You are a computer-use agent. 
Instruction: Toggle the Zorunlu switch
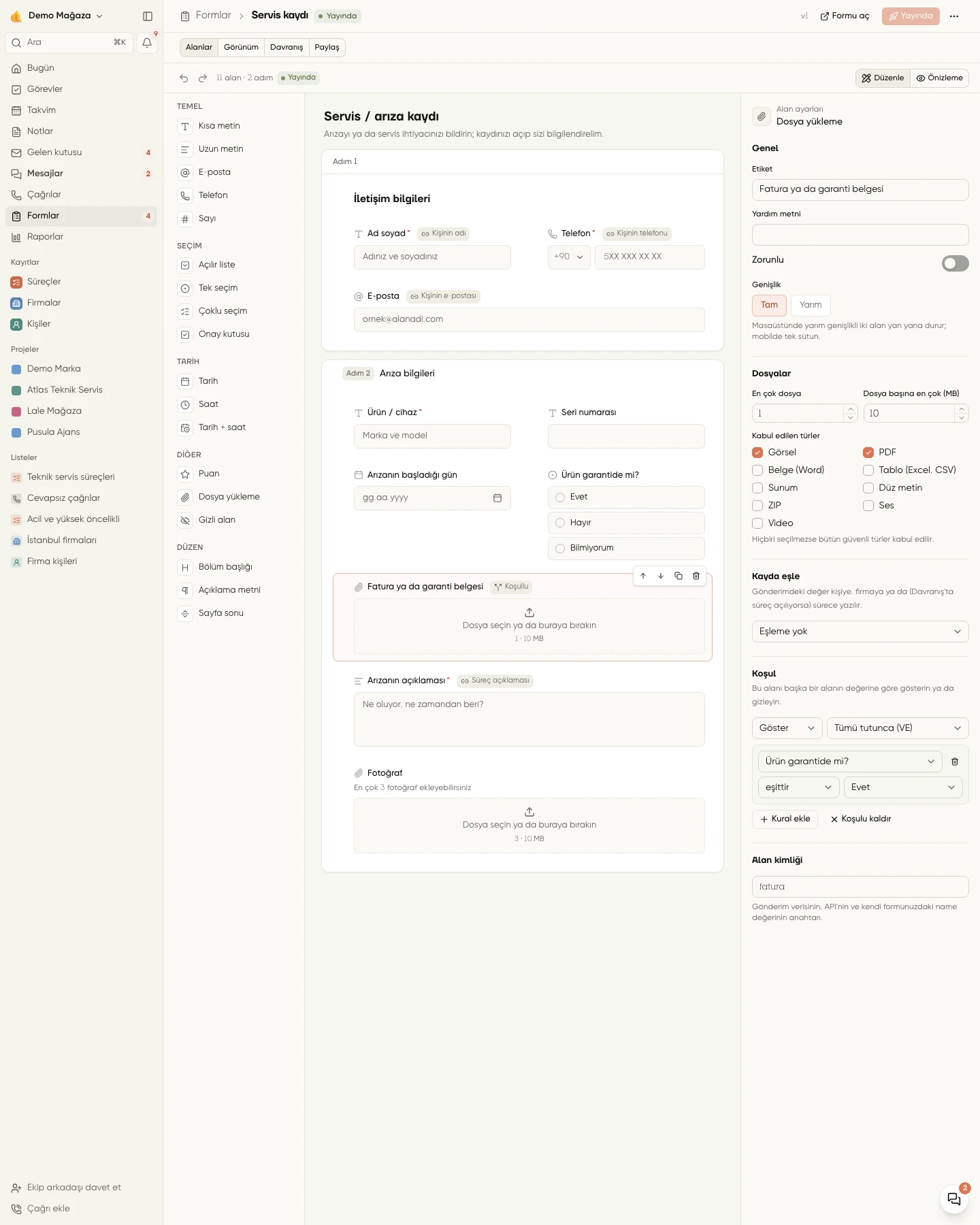click(x=955, y=263)
